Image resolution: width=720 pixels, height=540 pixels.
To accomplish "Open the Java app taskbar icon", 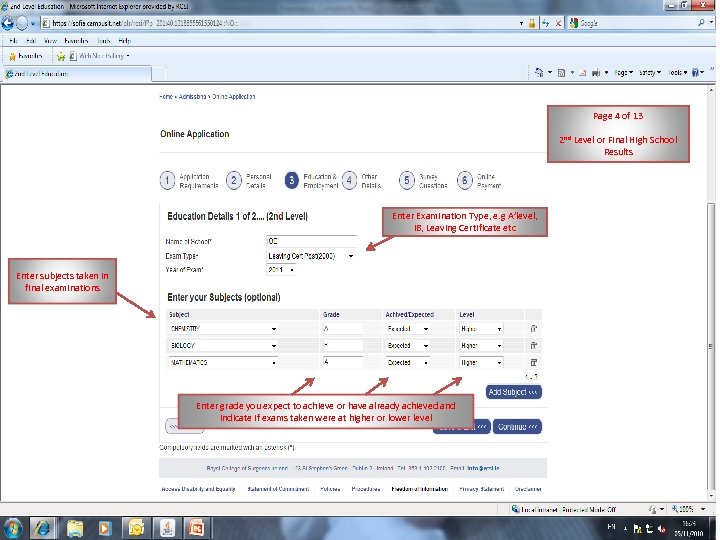I will (167, 528).
